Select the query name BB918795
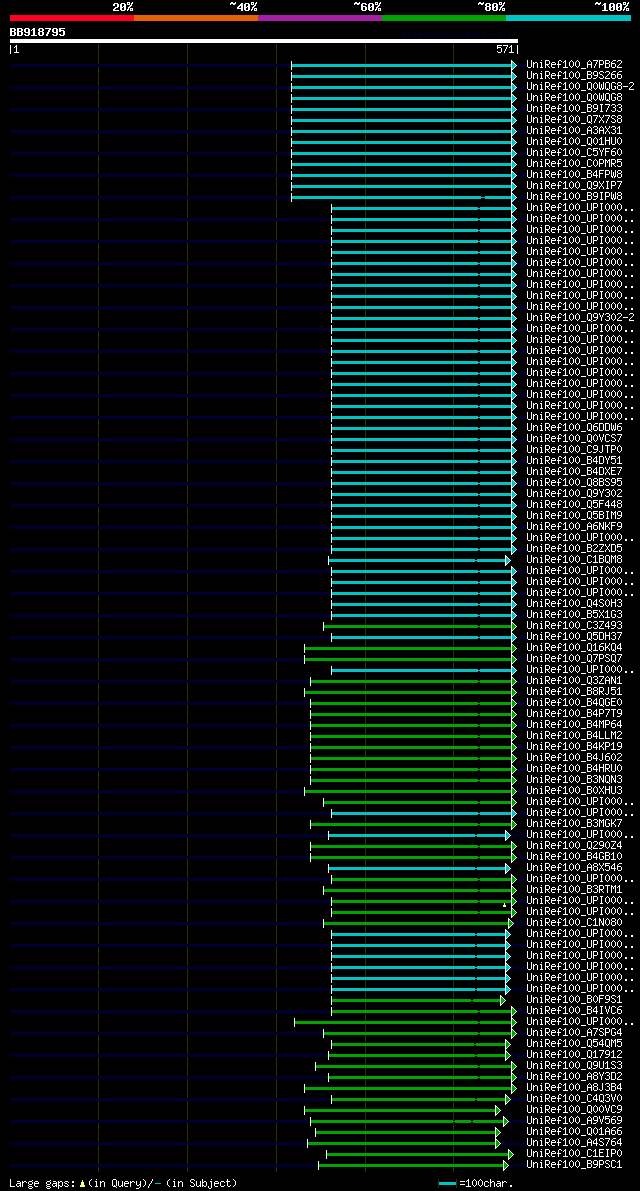 tap(37, 32)
